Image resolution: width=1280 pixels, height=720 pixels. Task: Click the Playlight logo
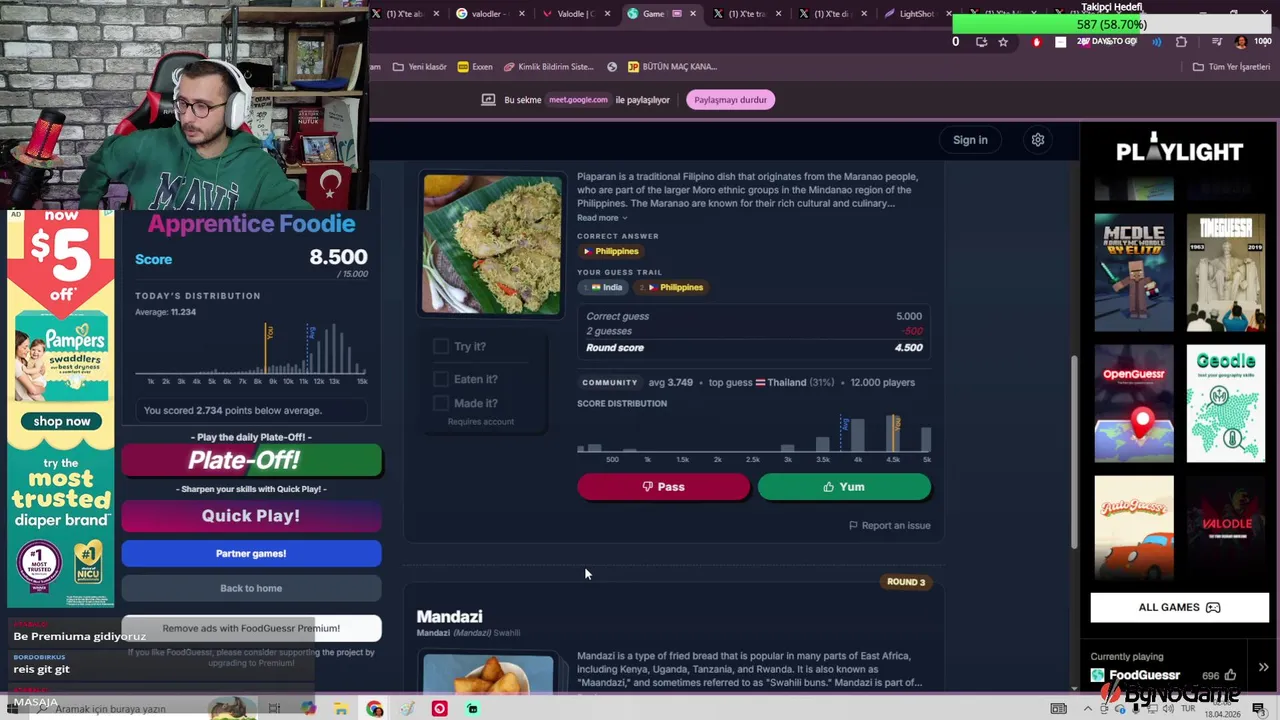[x=1179, y=150]
